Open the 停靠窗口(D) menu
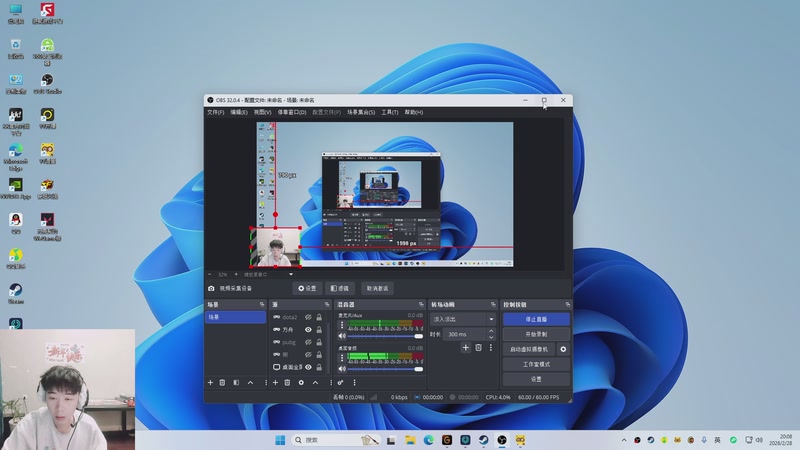Screen dimensions: 800x450 coord(292,112)
